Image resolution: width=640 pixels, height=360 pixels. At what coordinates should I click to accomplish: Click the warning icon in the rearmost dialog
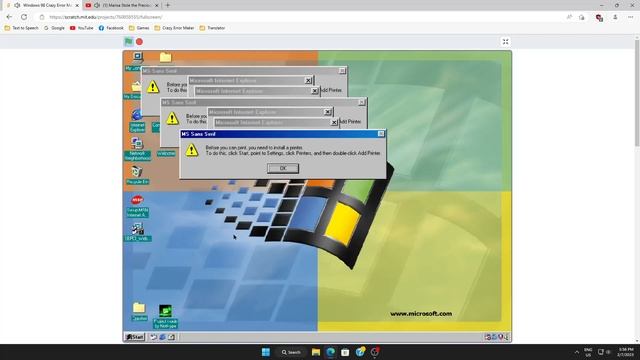click(153, 87)
